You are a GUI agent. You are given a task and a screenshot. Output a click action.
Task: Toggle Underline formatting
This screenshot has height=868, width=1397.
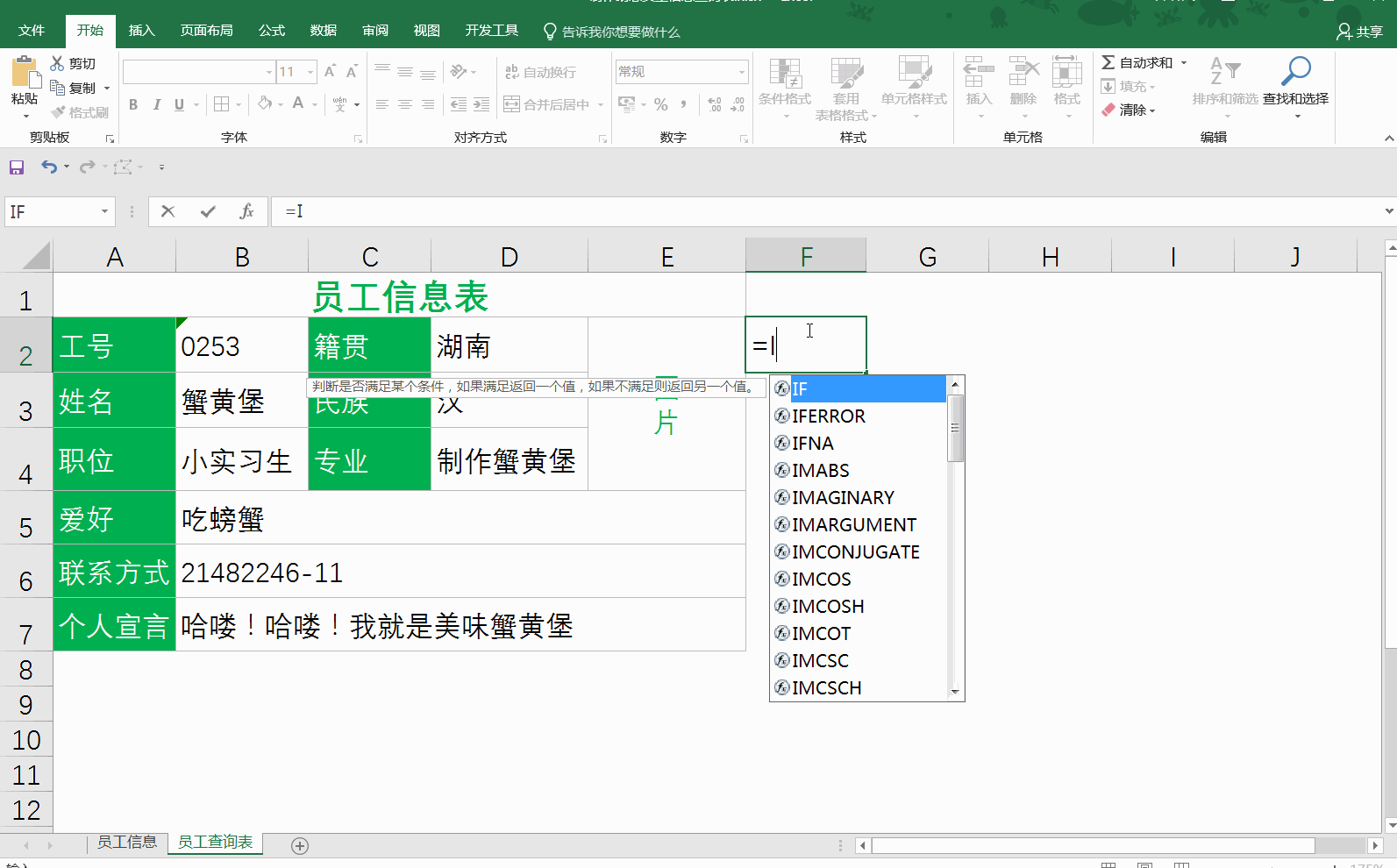[179, 104]
